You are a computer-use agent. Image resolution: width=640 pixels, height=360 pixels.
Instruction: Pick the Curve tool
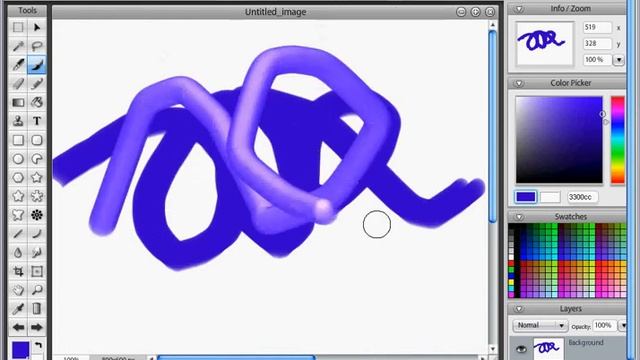pyautogui.click(x=37, y=233)
